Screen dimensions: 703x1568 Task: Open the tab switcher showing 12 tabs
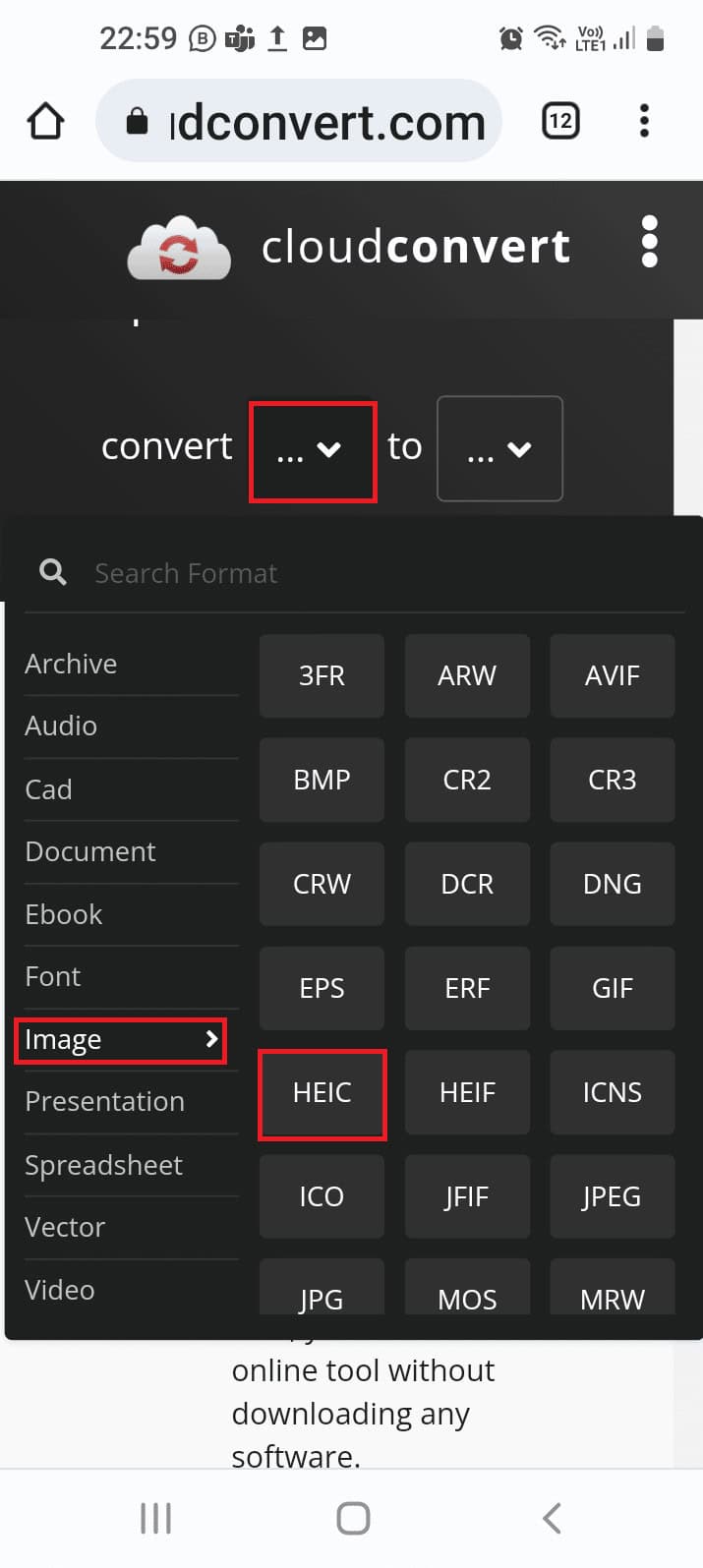click(x=560, y=120)
